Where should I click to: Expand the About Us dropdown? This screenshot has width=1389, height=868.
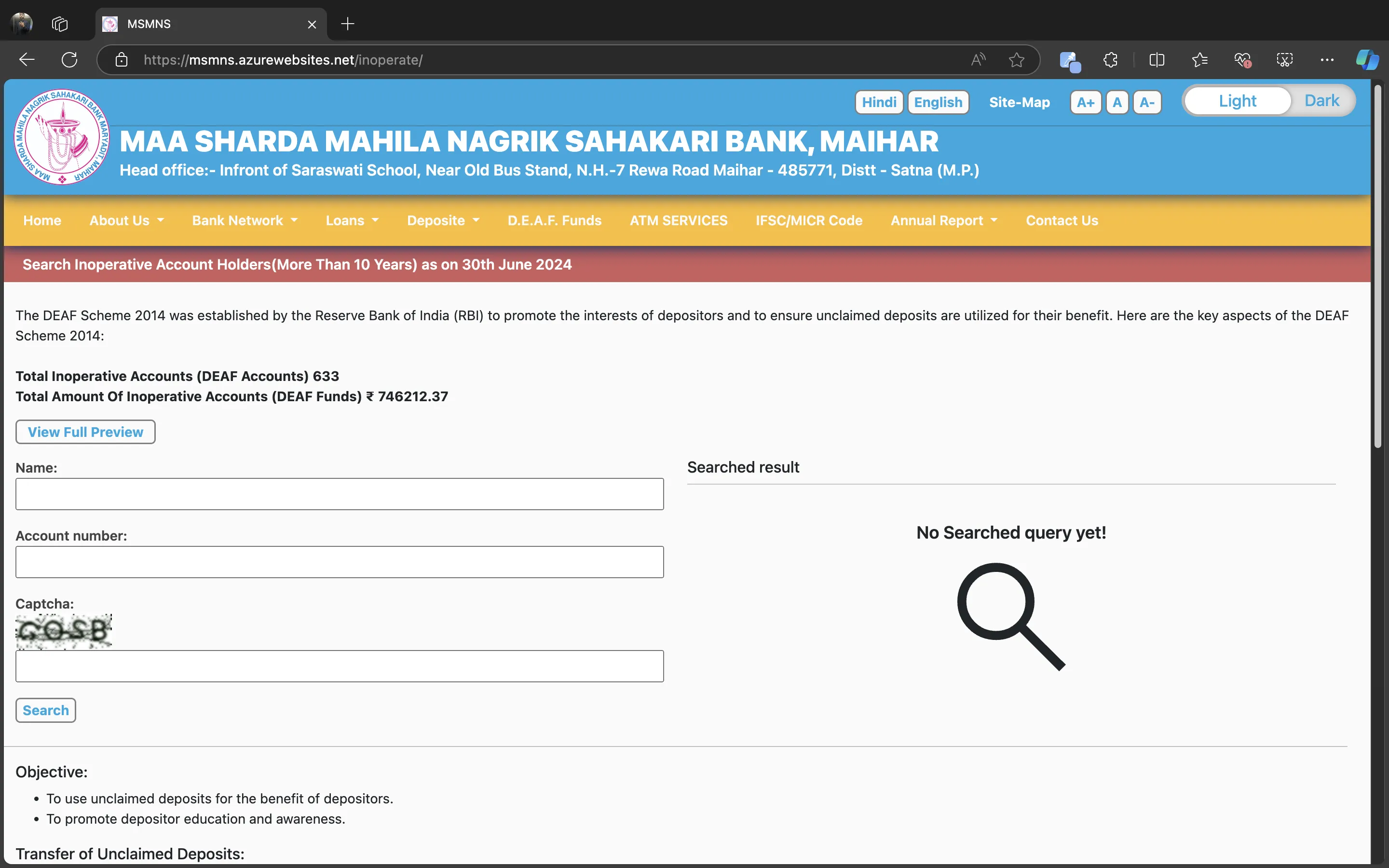click(x=127, y=220)
